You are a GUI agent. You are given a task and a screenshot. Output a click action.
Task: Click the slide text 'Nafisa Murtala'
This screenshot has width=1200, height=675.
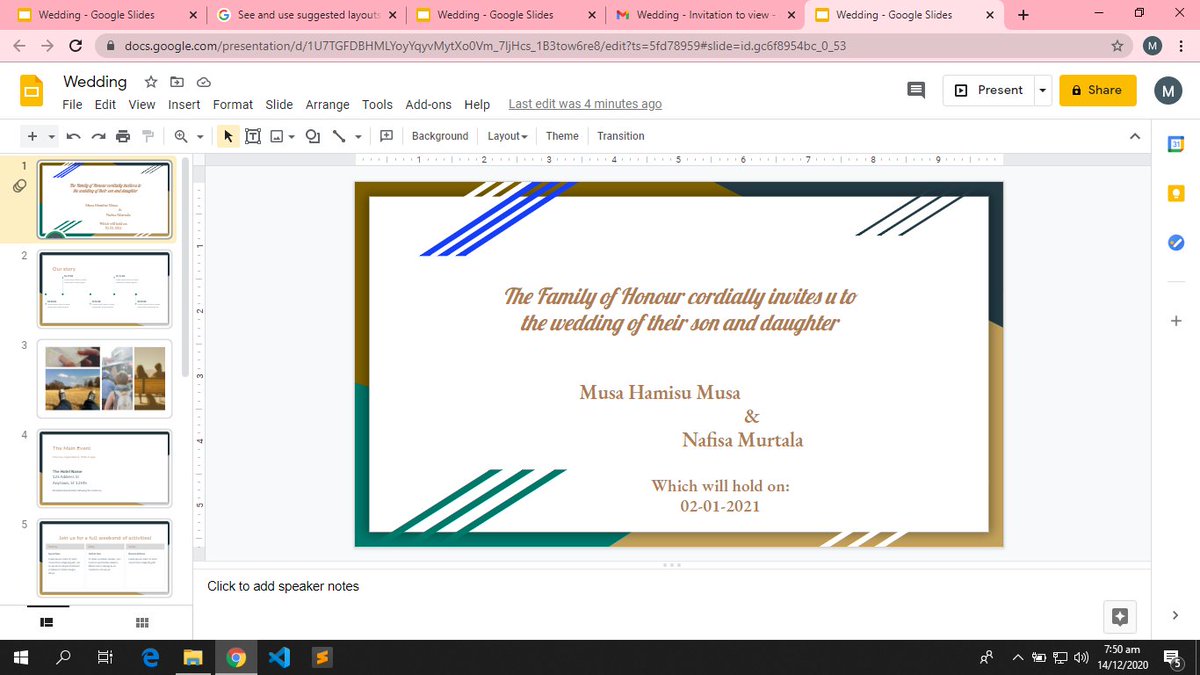pyautogui.click(x=743, y=440)
